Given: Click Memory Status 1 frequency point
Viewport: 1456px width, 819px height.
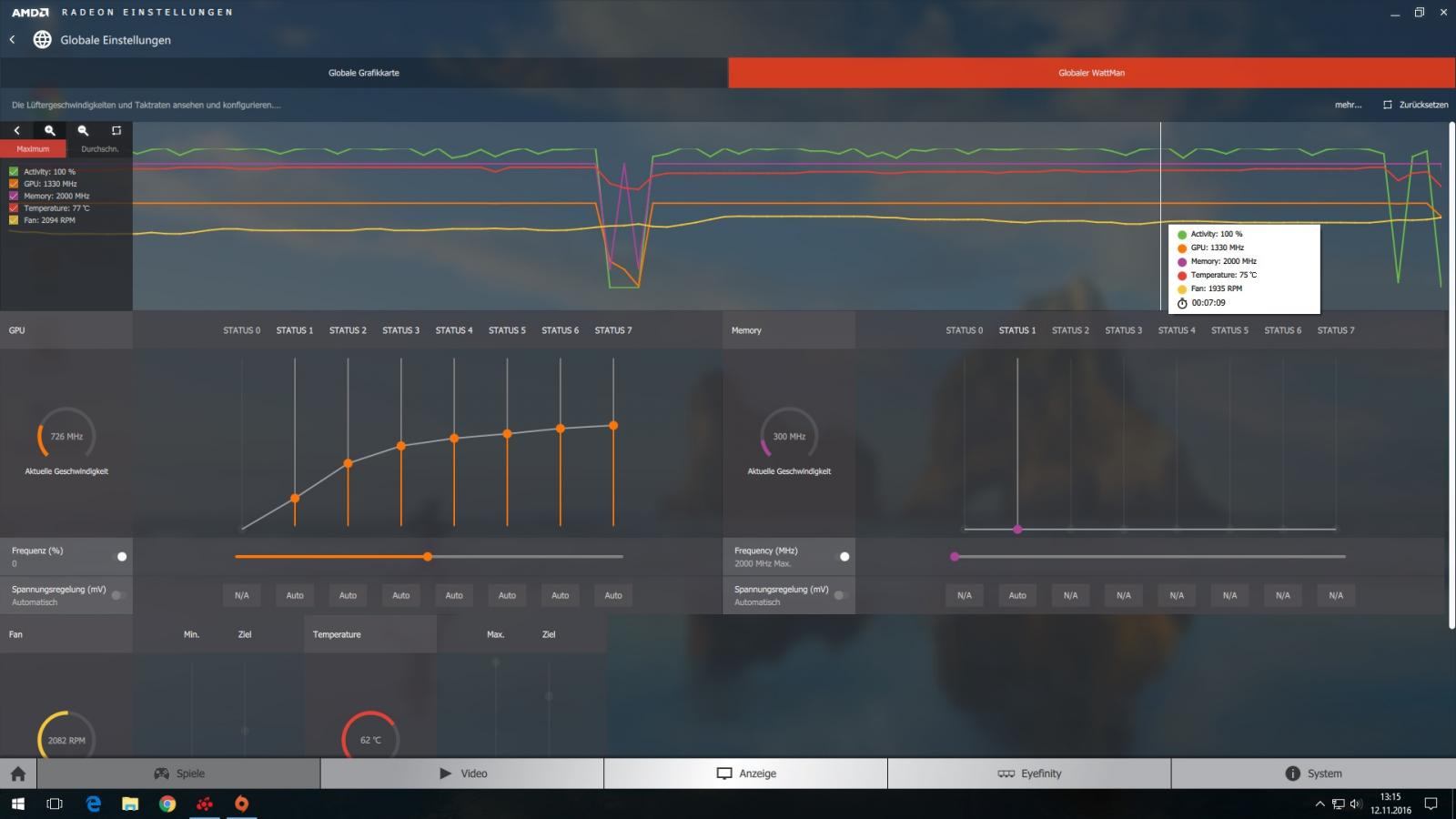Looking at the screenshot, I should [x=1017, y=529].
